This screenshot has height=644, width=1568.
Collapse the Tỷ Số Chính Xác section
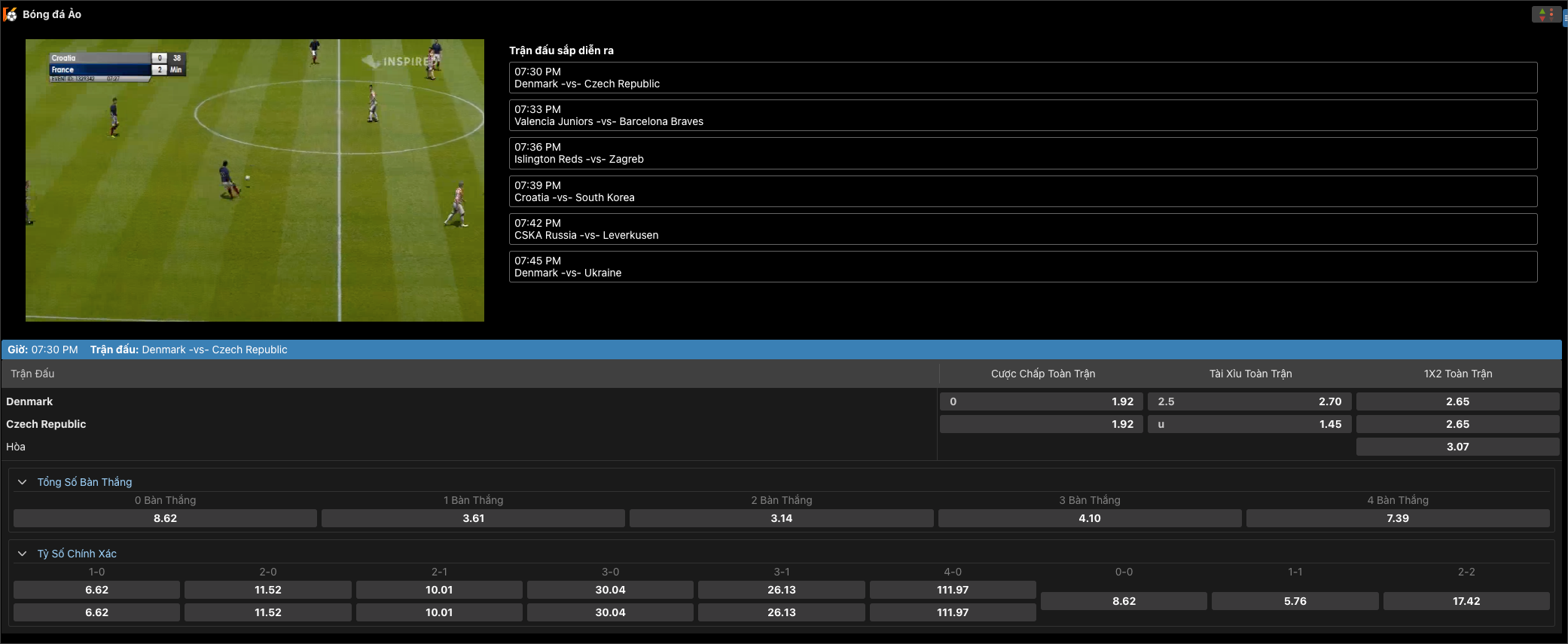pyautogui.click(x=22, y=554)
